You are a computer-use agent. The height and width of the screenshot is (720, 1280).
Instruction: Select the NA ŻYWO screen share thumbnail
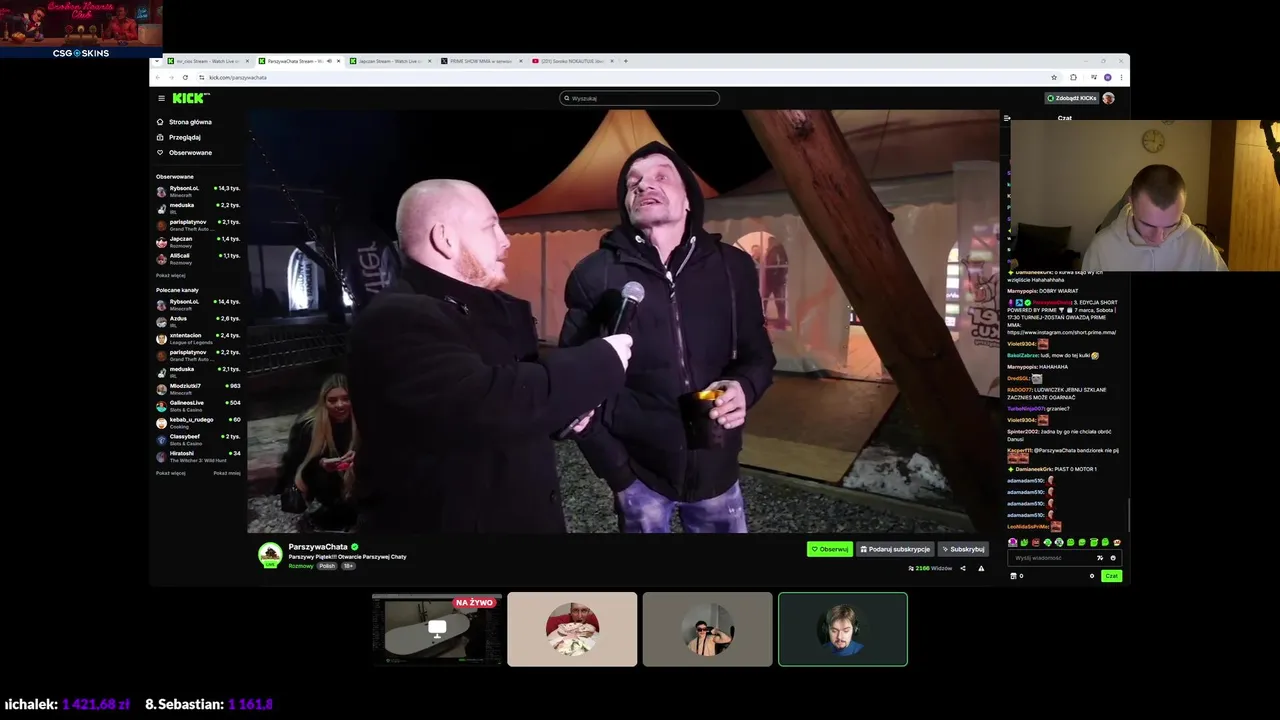(437, 629)
